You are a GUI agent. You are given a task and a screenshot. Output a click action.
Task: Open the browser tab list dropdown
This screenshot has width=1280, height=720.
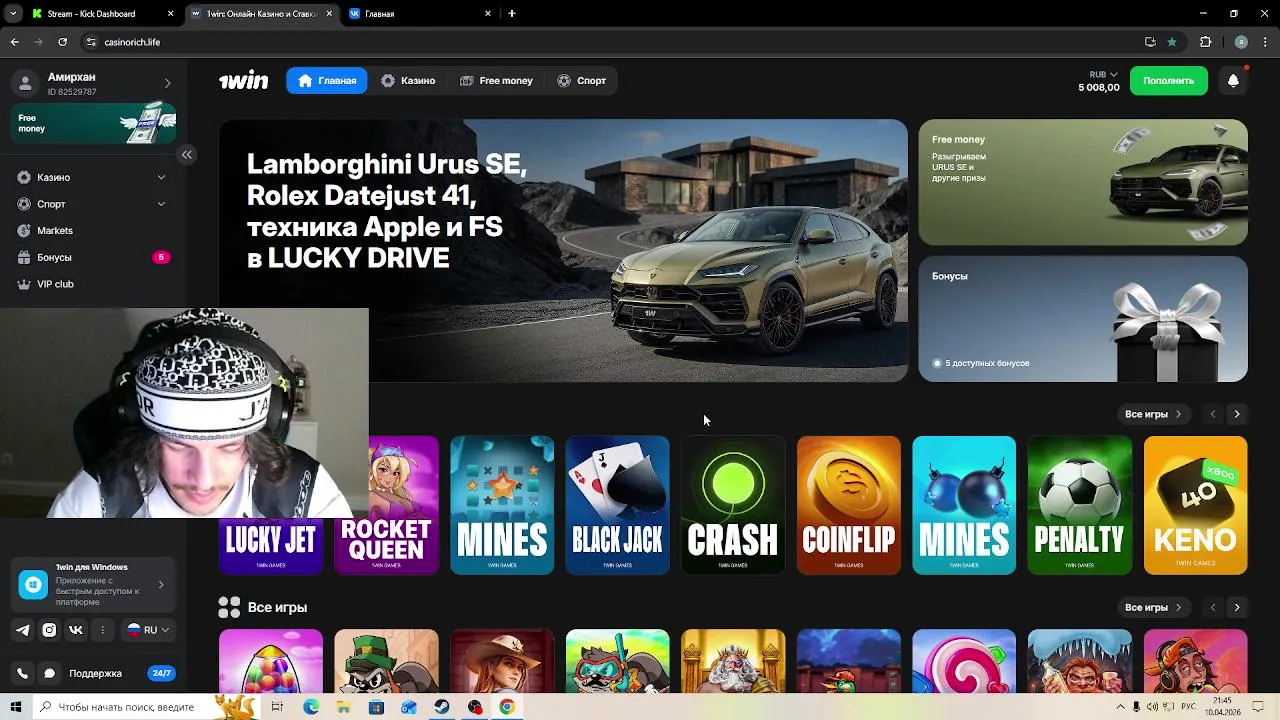13,14
